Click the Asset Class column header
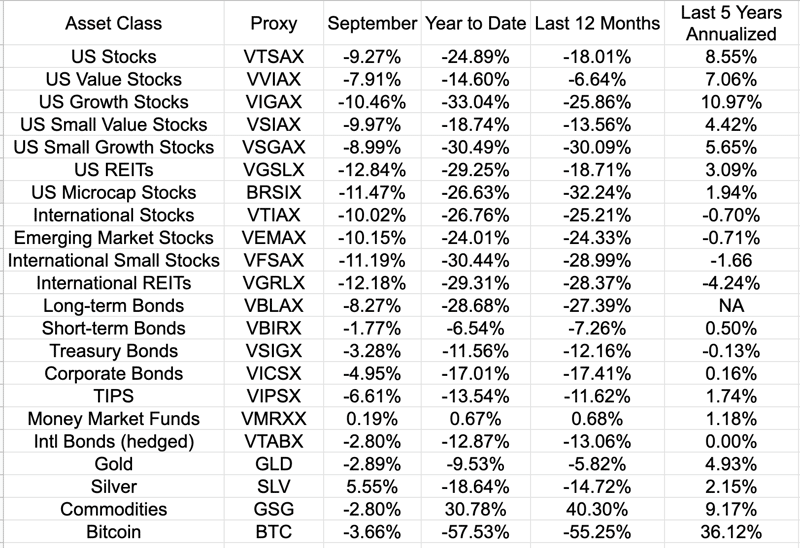This screenshot has width=800, height=548. 113,23
